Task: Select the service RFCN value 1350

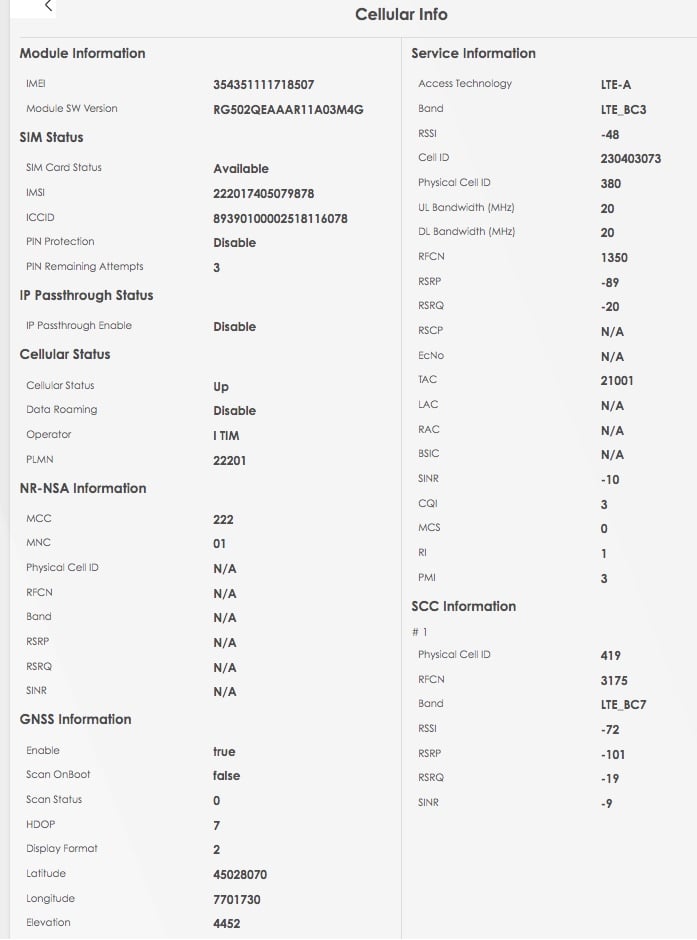Action: point(614,258)
